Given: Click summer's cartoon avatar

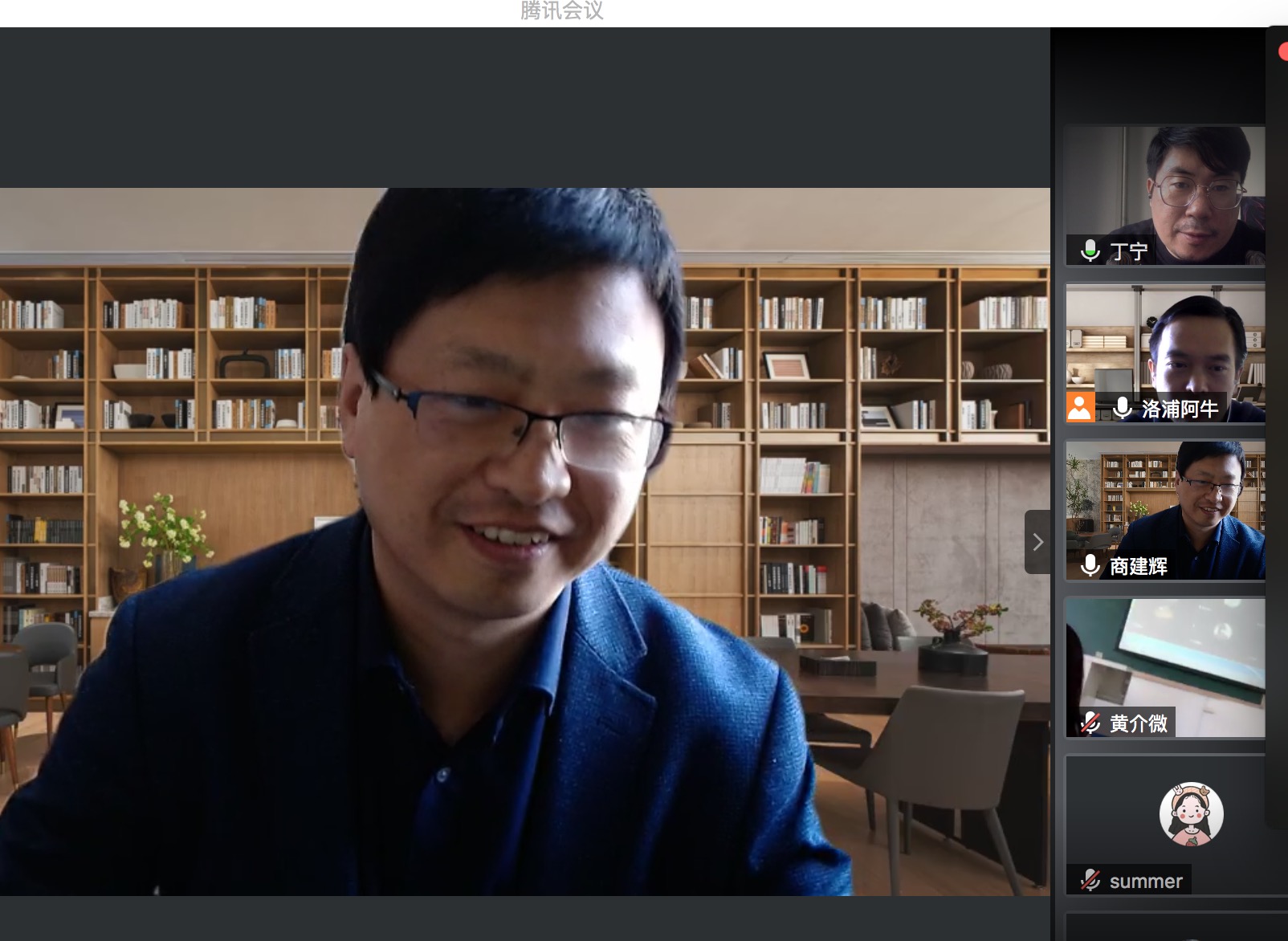Looking at the screenshot, I should click(x=1191, y=814).
